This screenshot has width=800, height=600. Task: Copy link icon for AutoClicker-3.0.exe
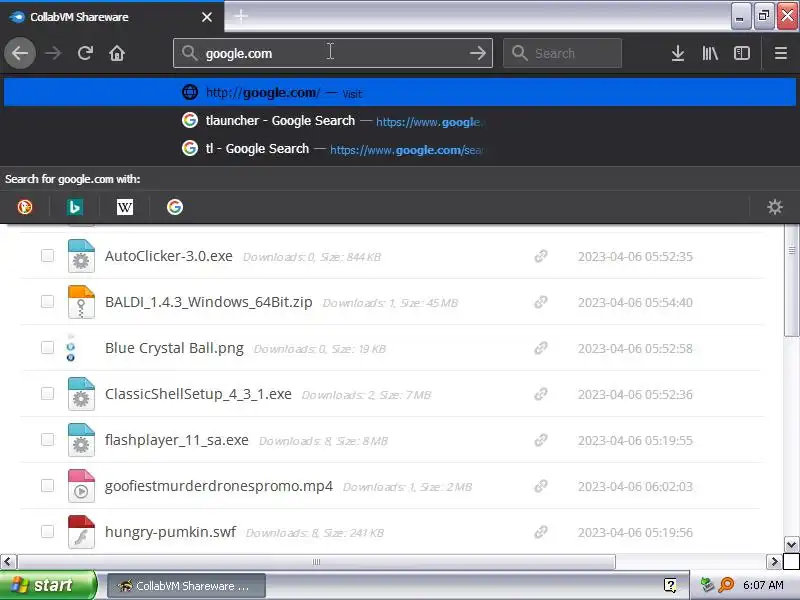[x=541, y=256]
